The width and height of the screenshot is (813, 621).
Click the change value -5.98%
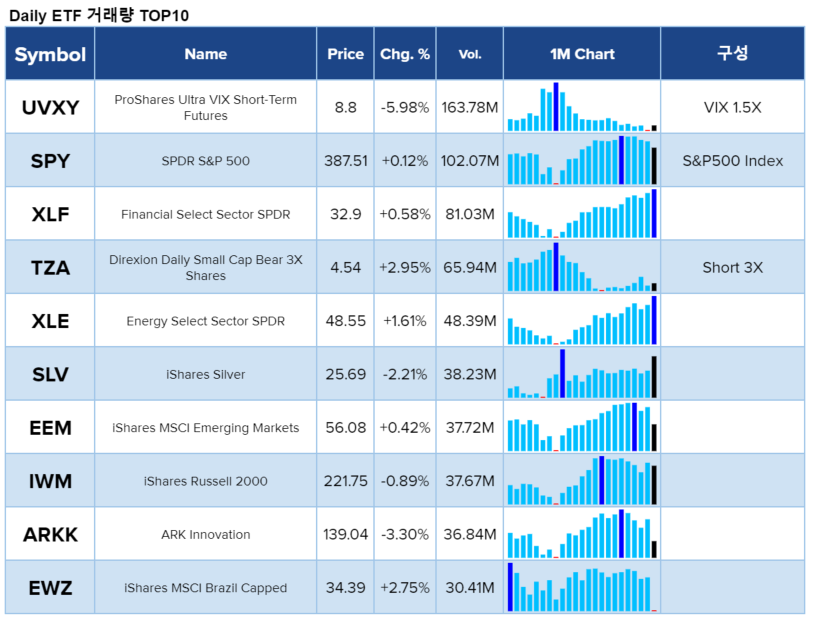(405, 107)
